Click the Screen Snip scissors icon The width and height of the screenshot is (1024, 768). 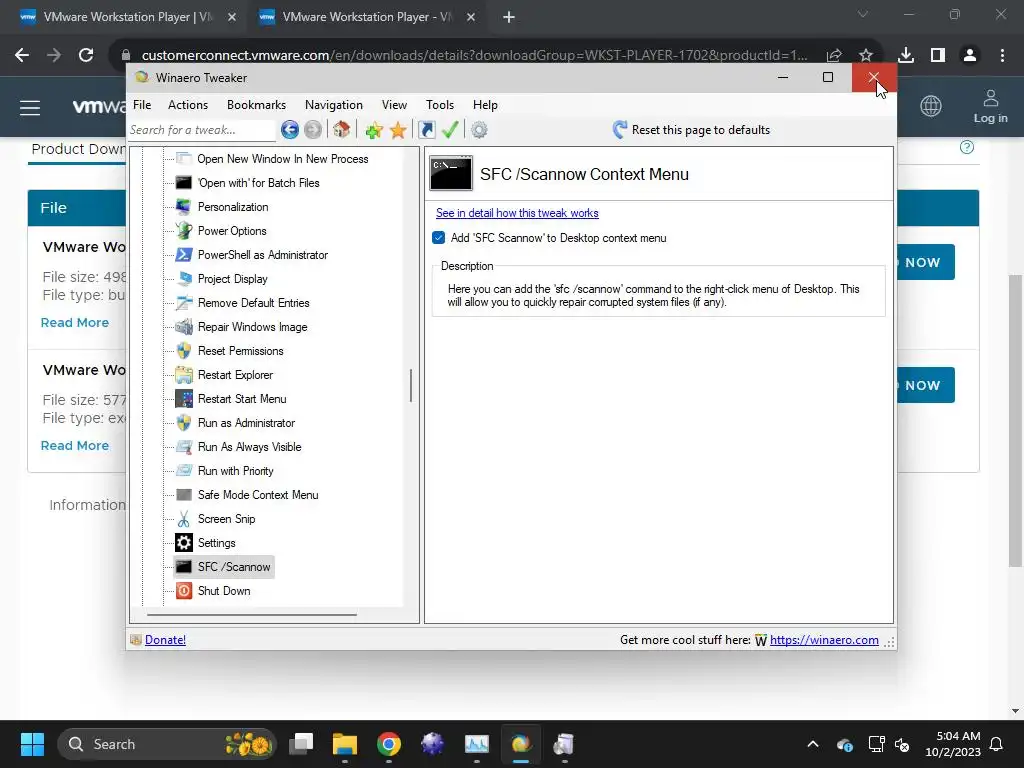[x=184, y=519]
